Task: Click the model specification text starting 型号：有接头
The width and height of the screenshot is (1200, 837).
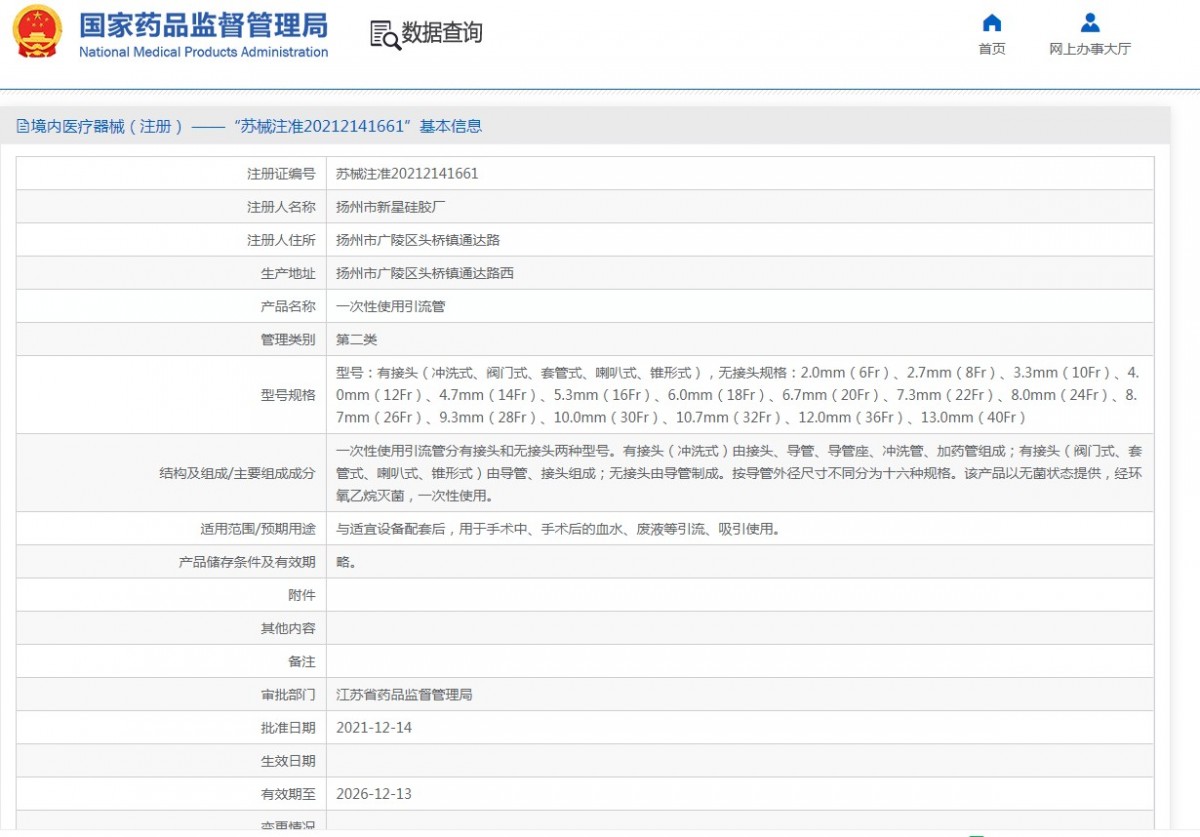Action: 738,395
